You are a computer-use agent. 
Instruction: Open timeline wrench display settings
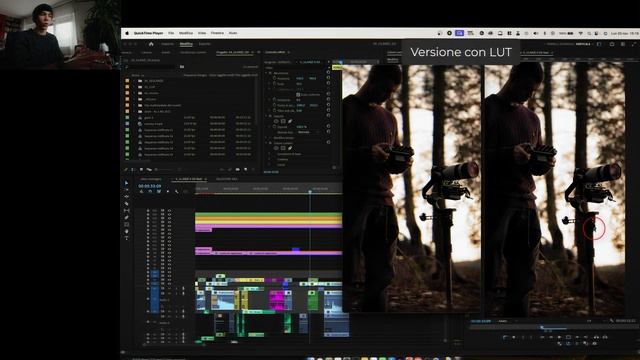point(176,191)
